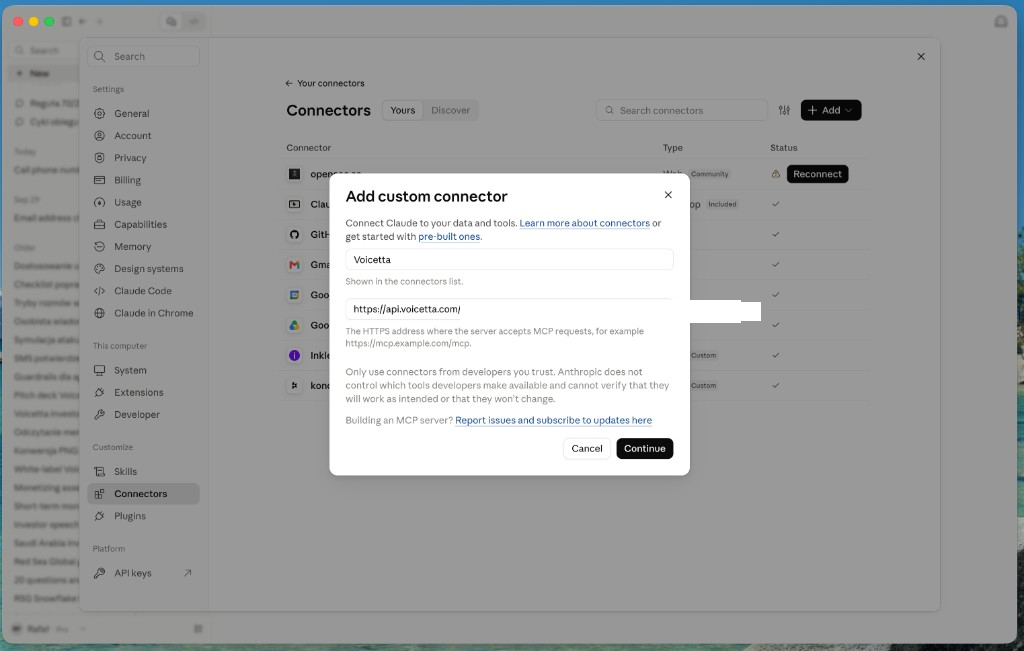The width and height of the screenshot is (1024, 651).
Task: Click the Plugins icon in sidebar
Action: (99, 516)
